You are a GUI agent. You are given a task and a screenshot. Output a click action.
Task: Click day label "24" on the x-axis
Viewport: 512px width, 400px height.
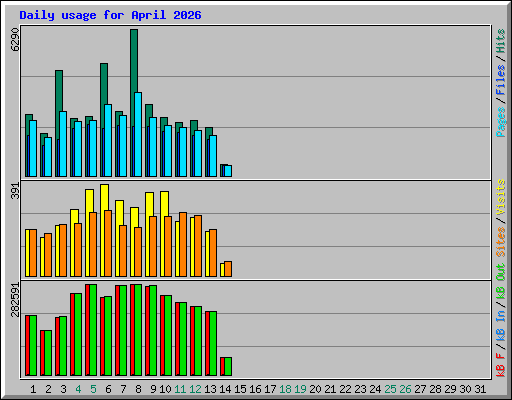375,389
